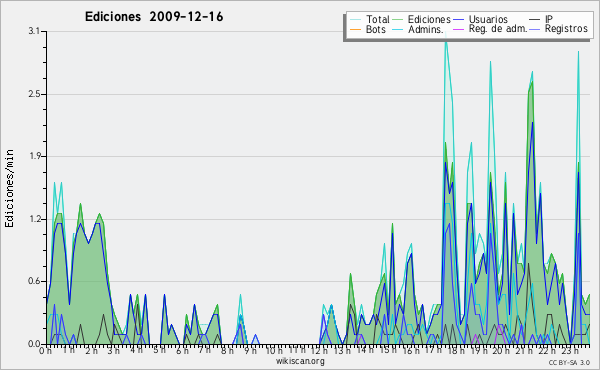Image resolution: width=600 pixels, height=370 pixels.
Task: Click the chart title Ediciones 2009-12-16
Action: click(154, 17)
